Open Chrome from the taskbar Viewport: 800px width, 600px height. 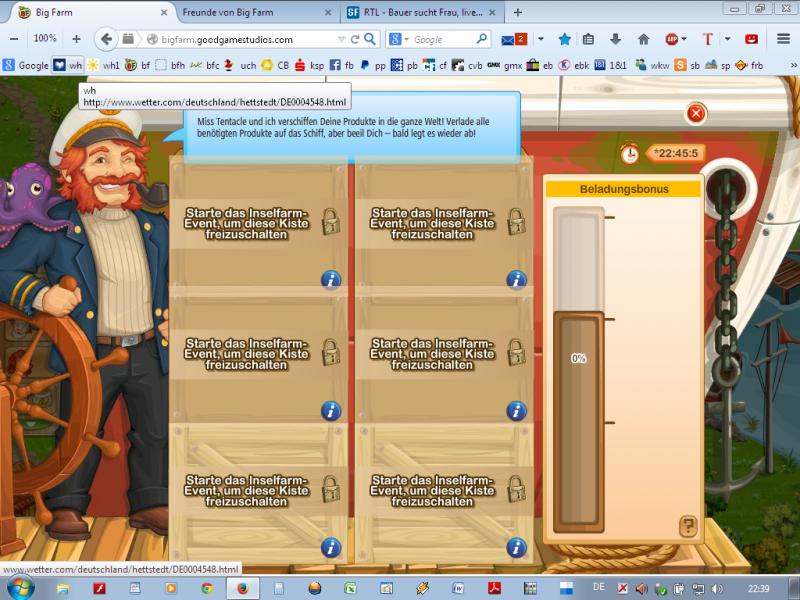click(207, 588)
